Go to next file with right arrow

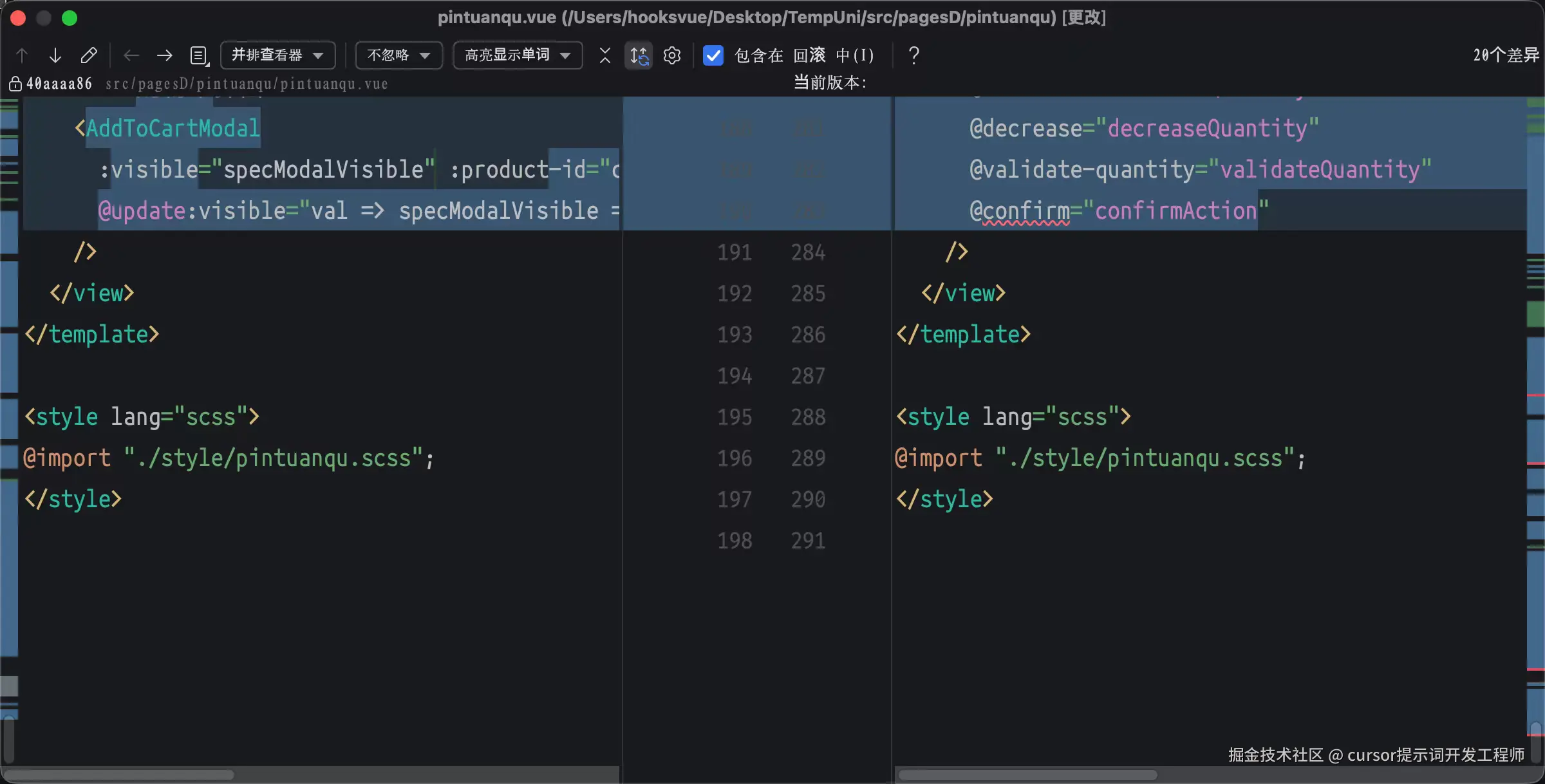[x=165, y=55]
